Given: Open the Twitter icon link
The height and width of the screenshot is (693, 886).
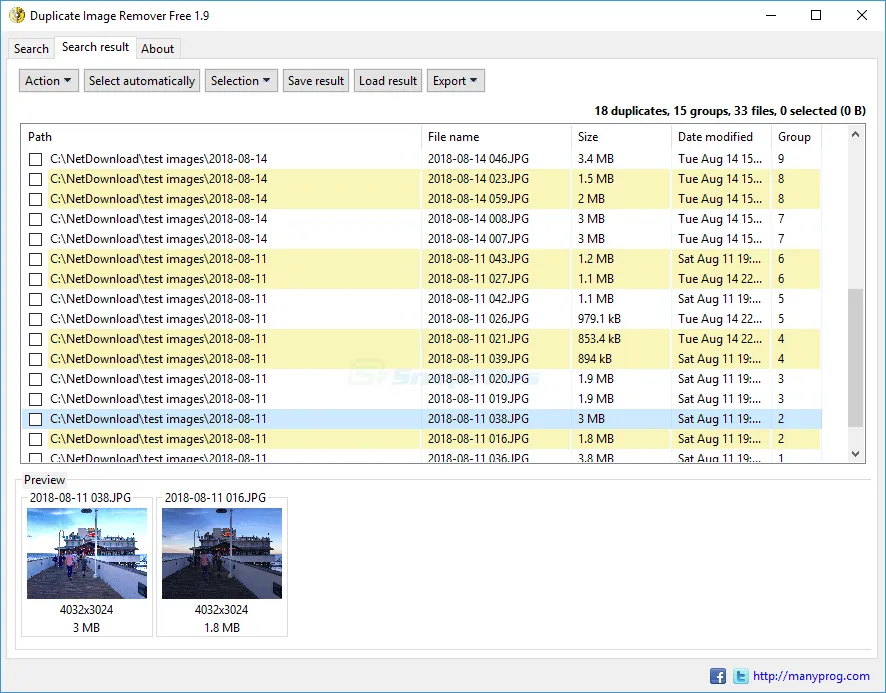Looking at the screenshot, I should tap(740, 676).
